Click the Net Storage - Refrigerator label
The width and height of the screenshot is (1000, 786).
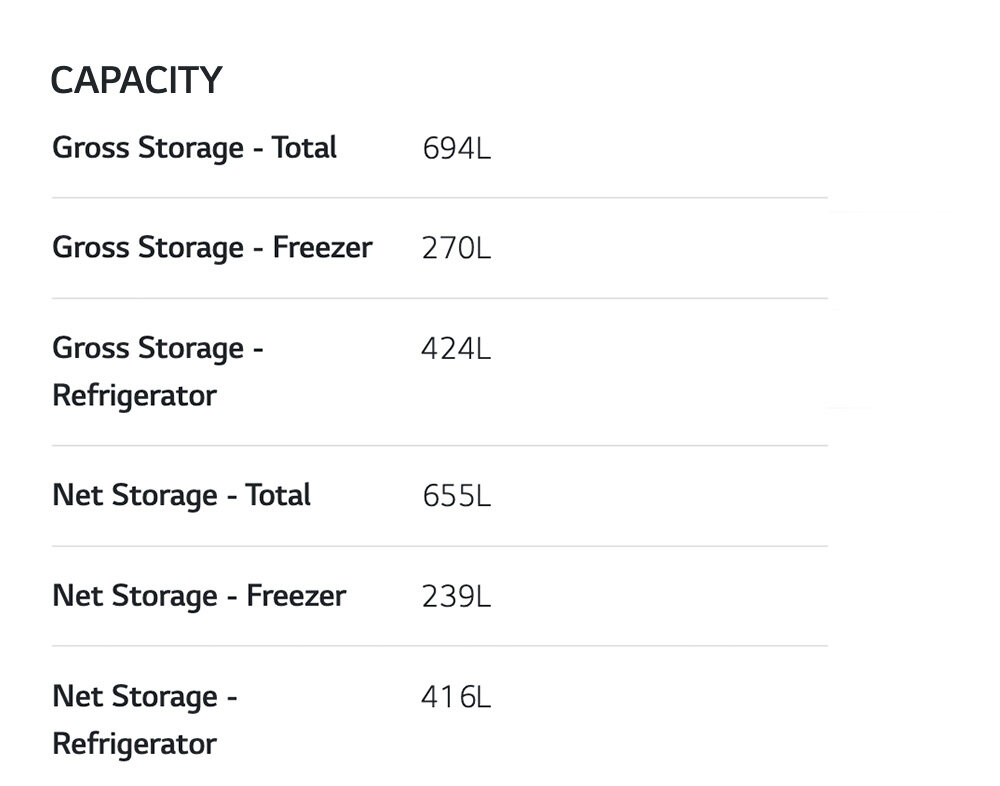pos(145,719)
